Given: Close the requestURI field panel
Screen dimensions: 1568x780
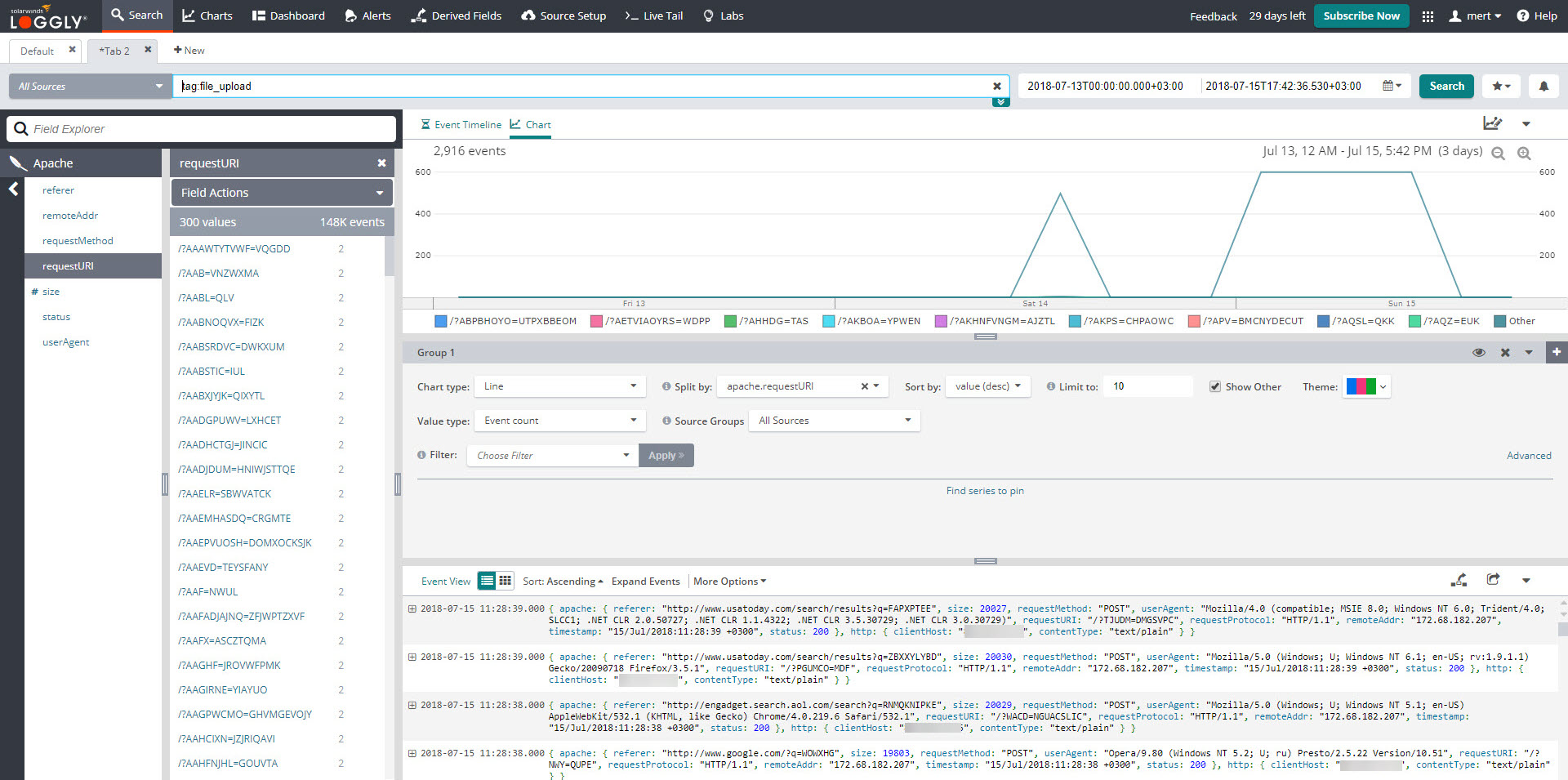Looking at the screenshot, I should 381,163.
